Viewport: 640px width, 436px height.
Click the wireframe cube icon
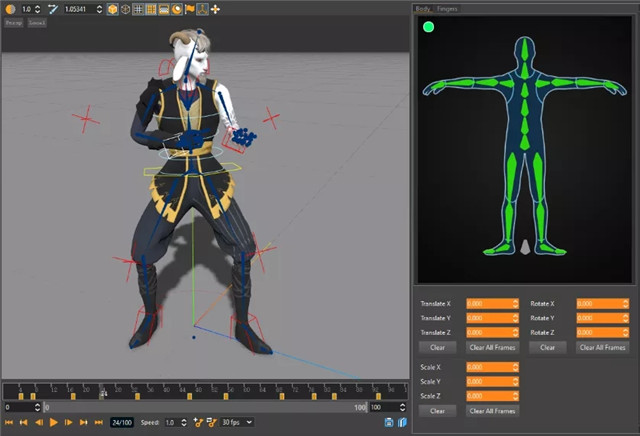[x=126, y=9]
